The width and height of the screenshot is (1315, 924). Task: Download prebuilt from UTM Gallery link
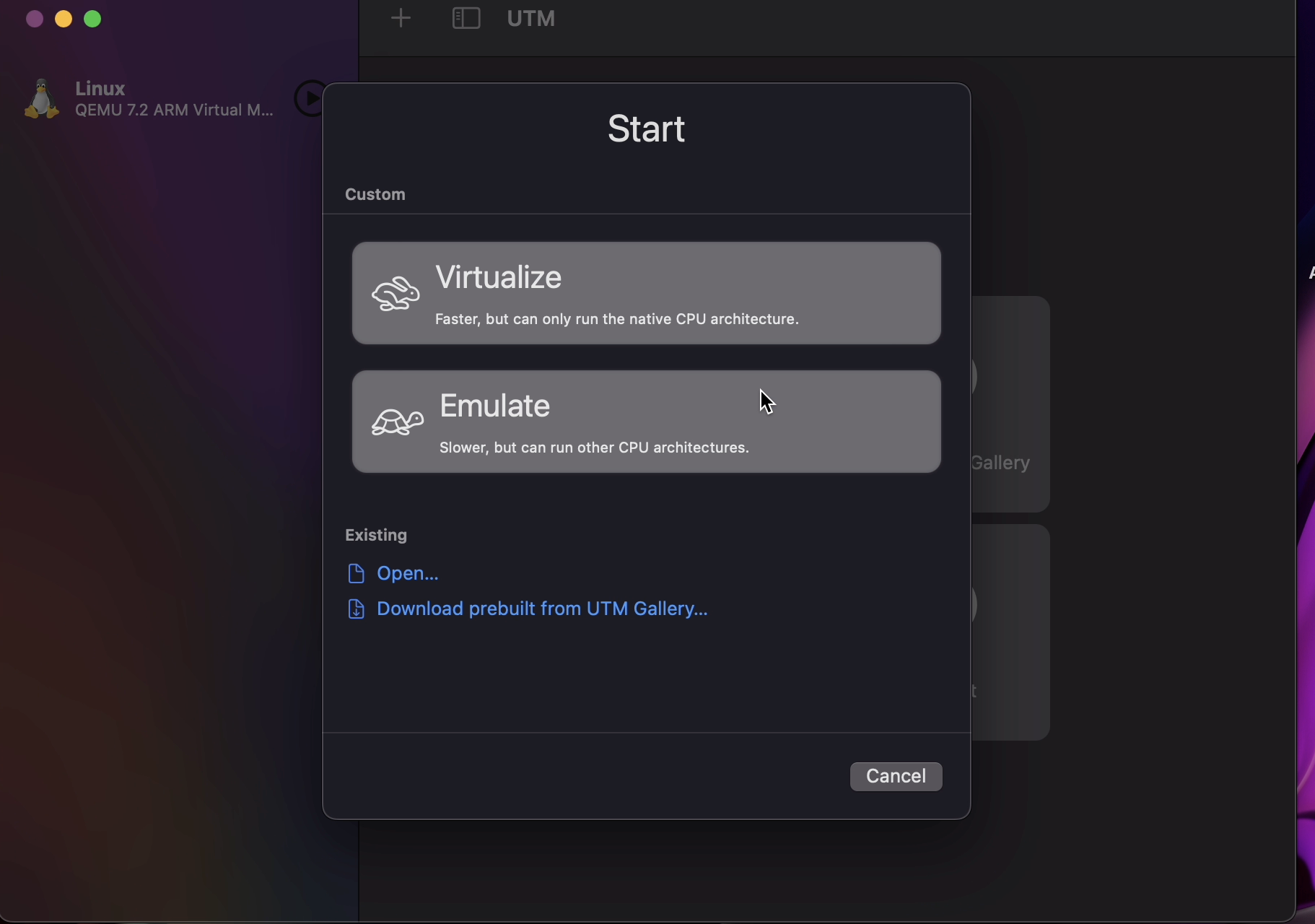click(x=542, y=609)
